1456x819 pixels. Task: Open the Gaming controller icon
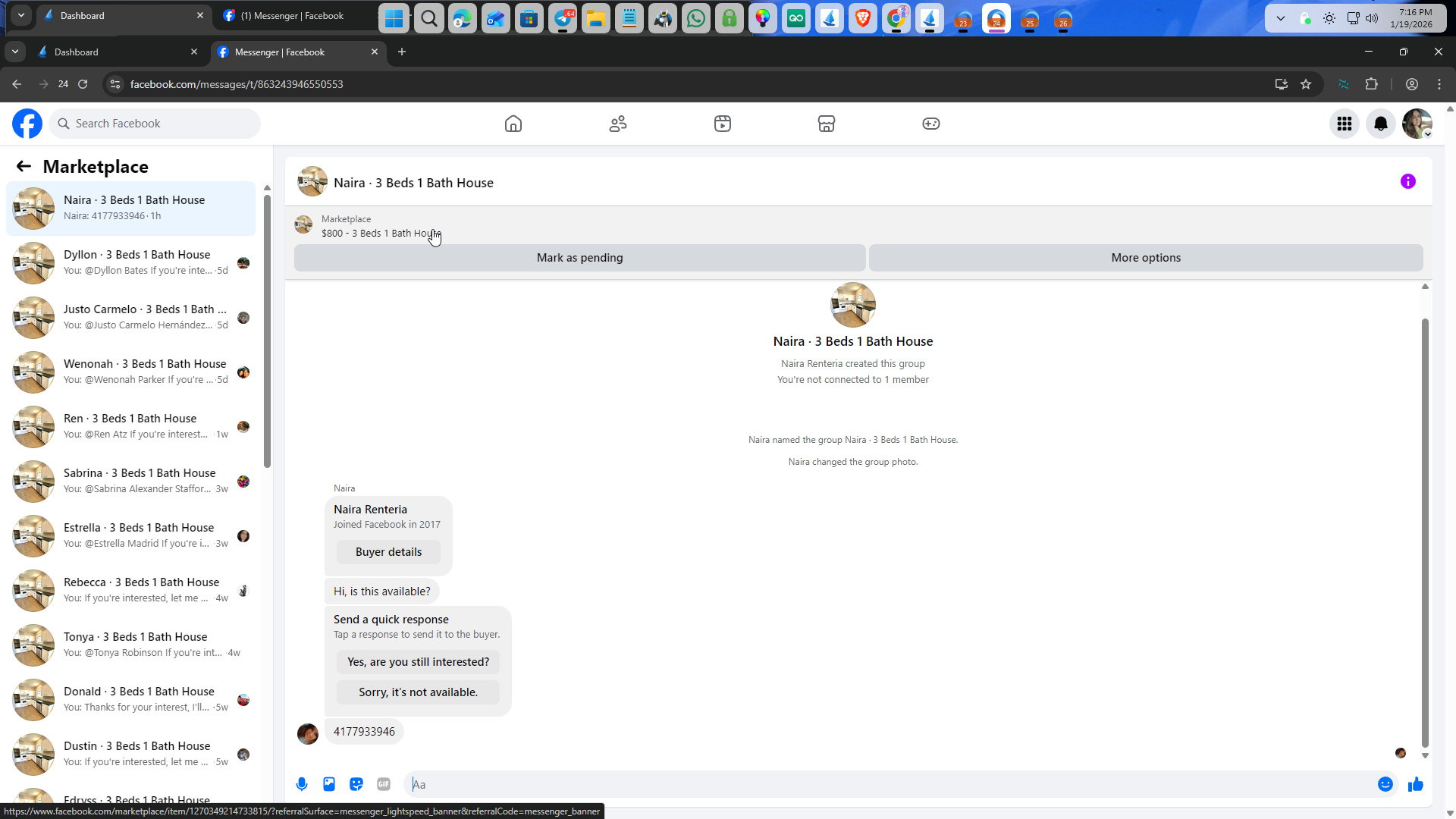pos(931,124)
